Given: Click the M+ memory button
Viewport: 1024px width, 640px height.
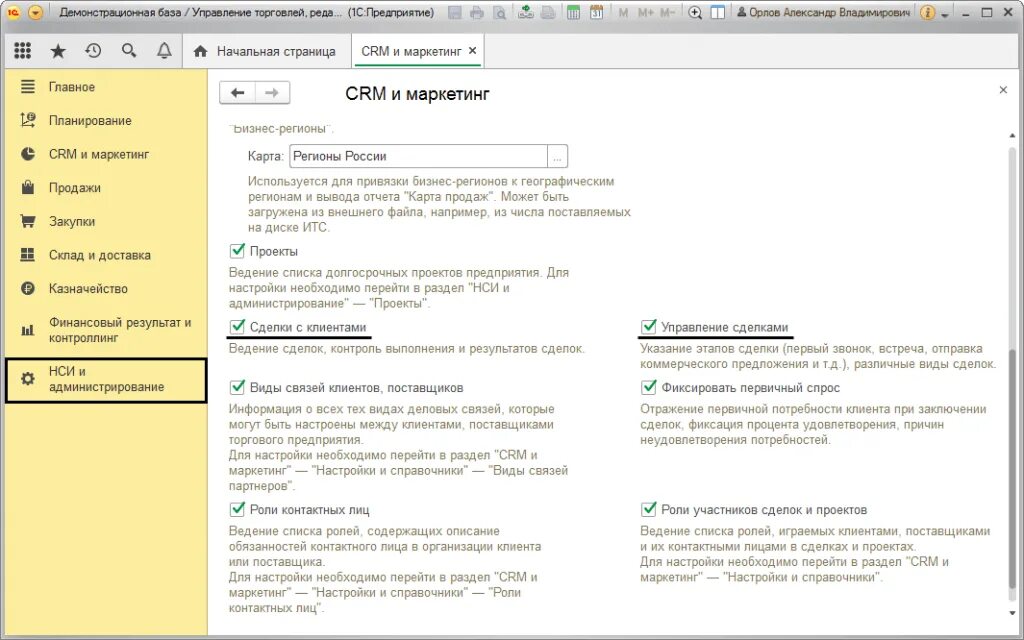Looking at the screenshot, I should click(645, 12).
